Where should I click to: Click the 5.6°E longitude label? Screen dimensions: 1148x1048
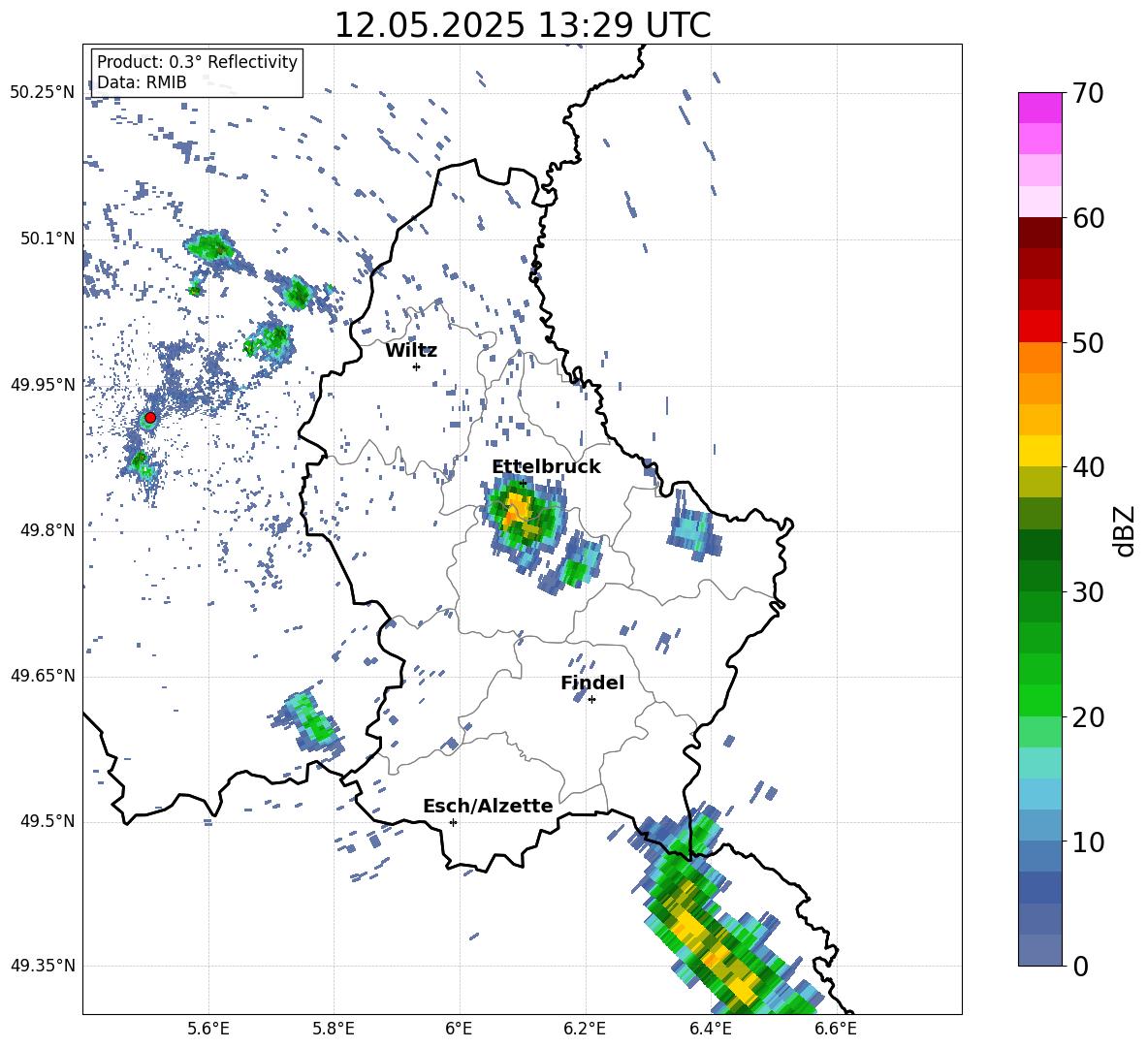click(x=208, y=1029)
